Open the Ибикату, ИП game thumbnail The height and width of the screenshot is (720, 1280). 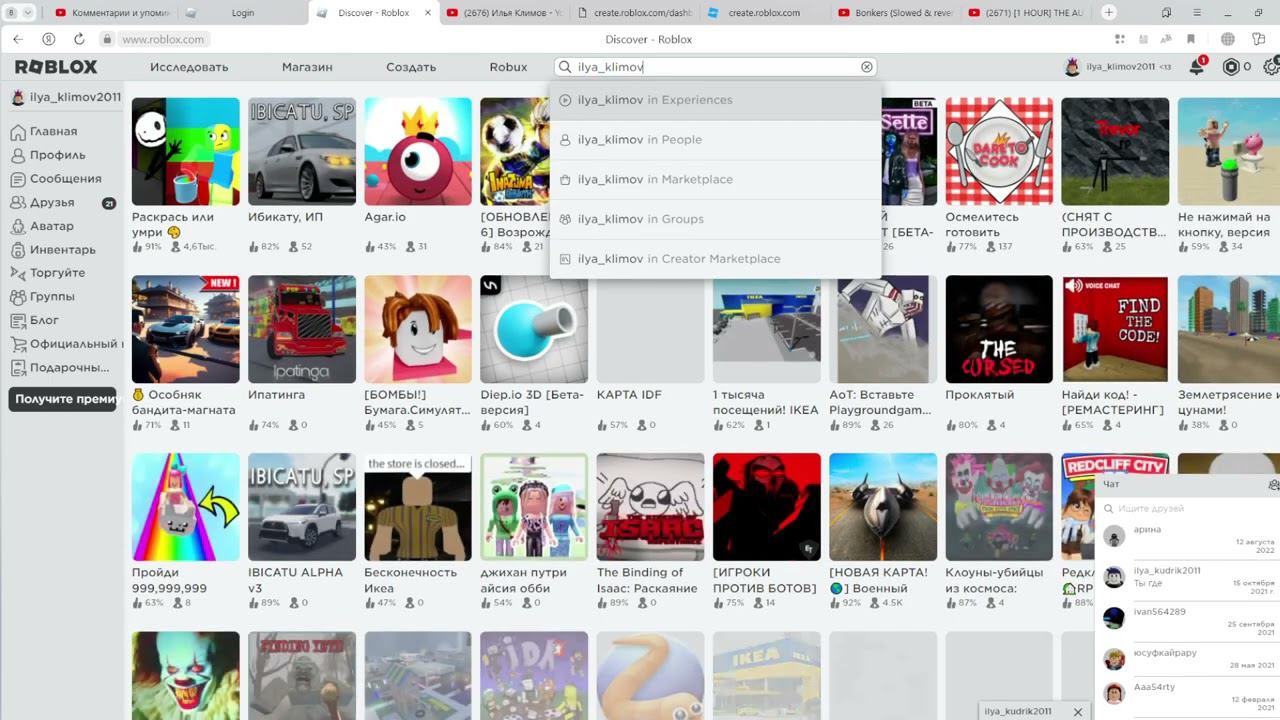302,151
